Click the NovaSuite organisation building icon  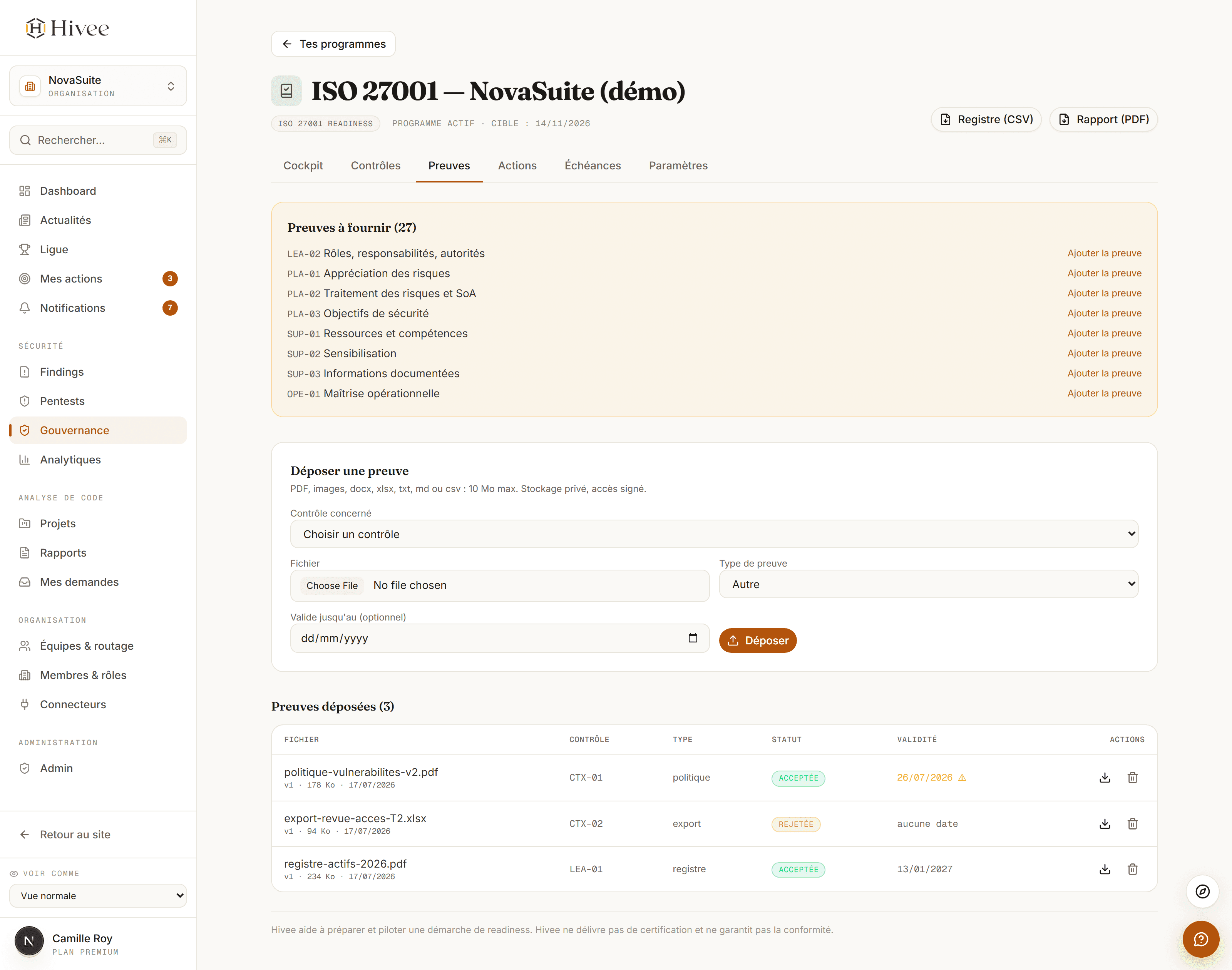click(30, 86)
